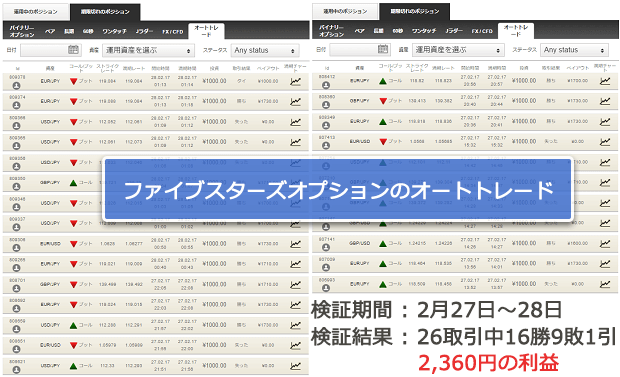Click the blue ファイブスターズオプション banner
The height and width of the screenshot is (377, 620).
[x=338, y=189]
